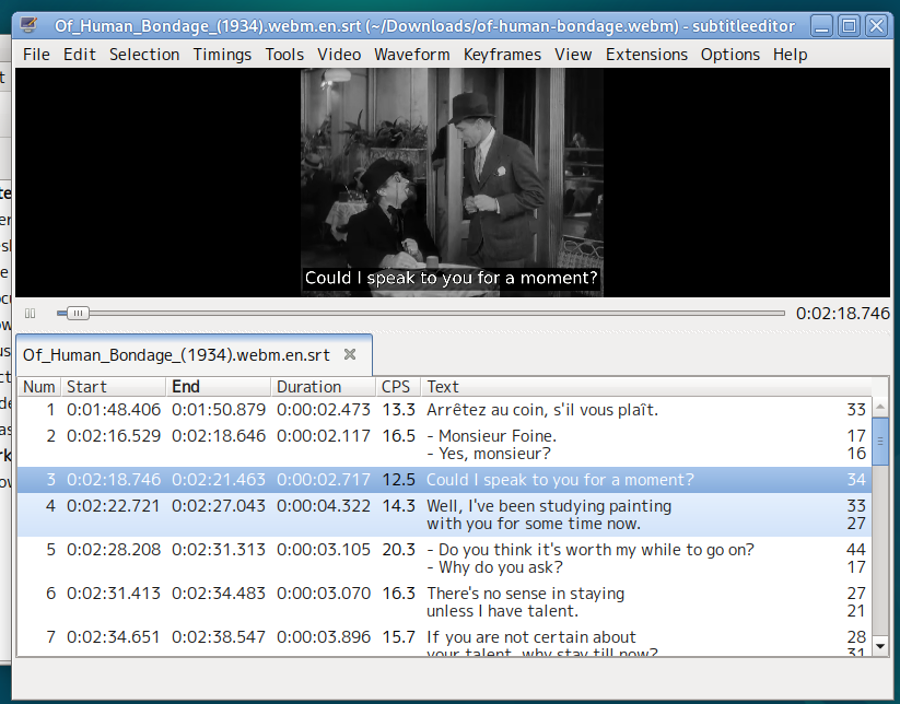Open the Video menu

click(339, 54)
